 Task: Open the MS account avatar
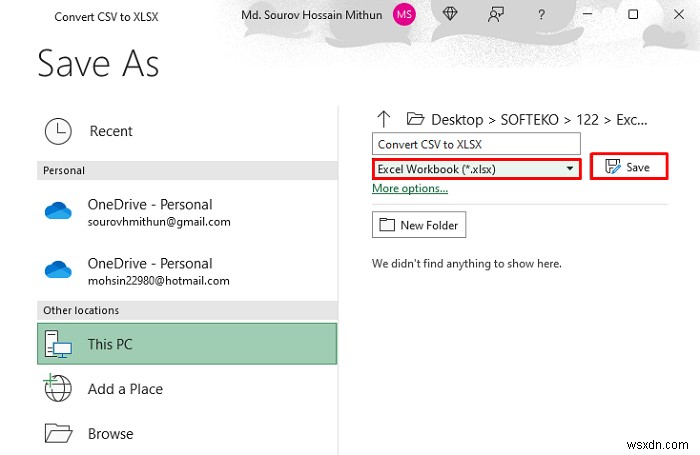click(x=404, y=14)
